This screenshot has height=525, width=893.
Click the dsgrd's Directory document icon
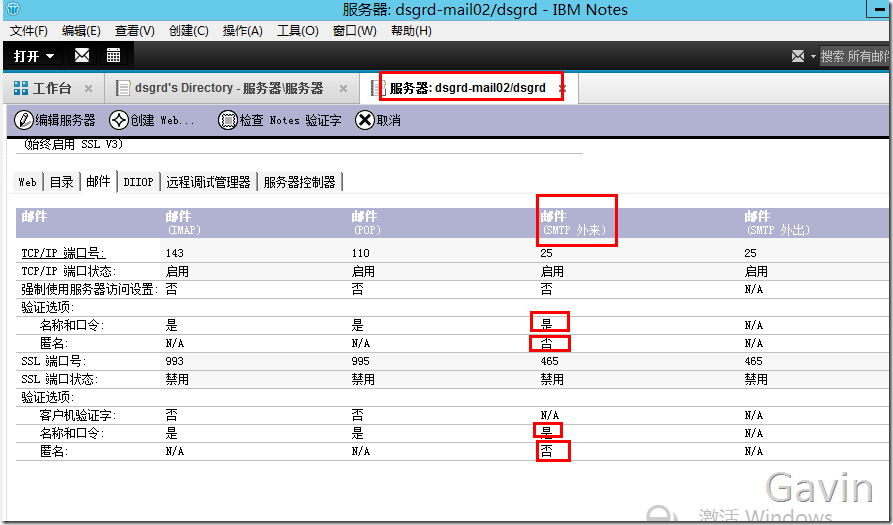pos(122,88)
